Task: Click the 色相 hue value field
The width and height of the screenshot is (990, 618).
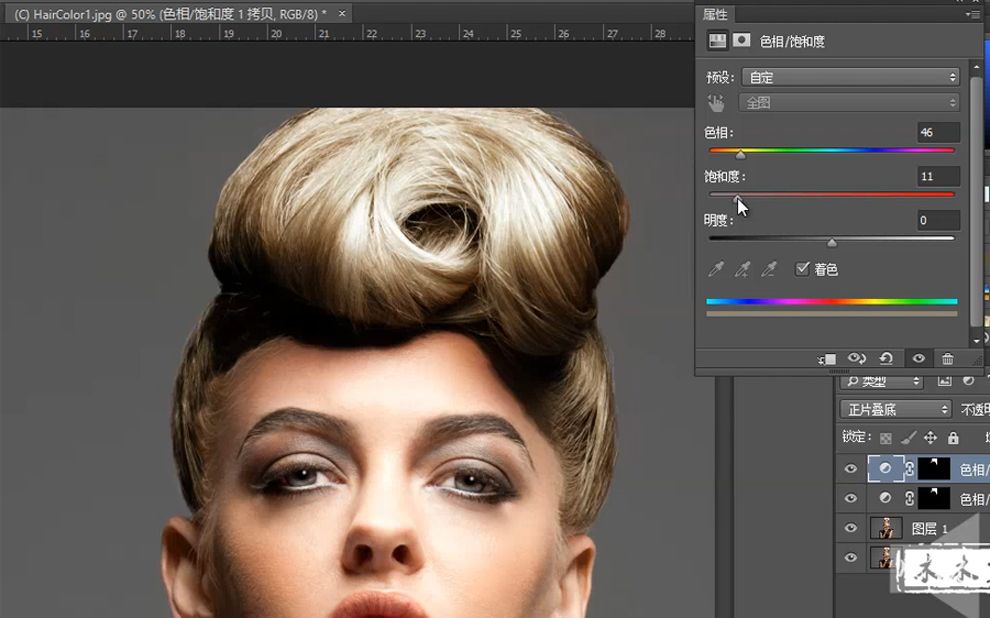Action: point(938,133)
